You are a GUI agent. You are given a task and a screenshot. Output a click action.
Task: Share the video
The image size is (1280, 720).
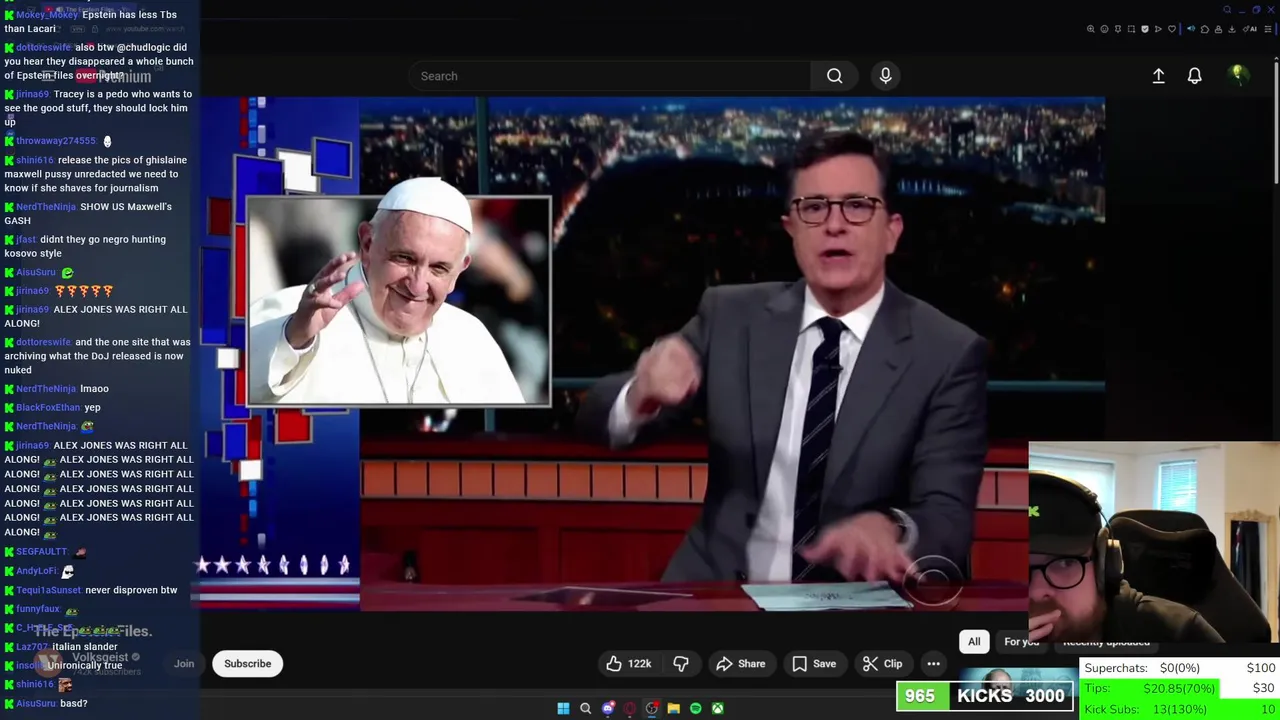pos(741,664)
